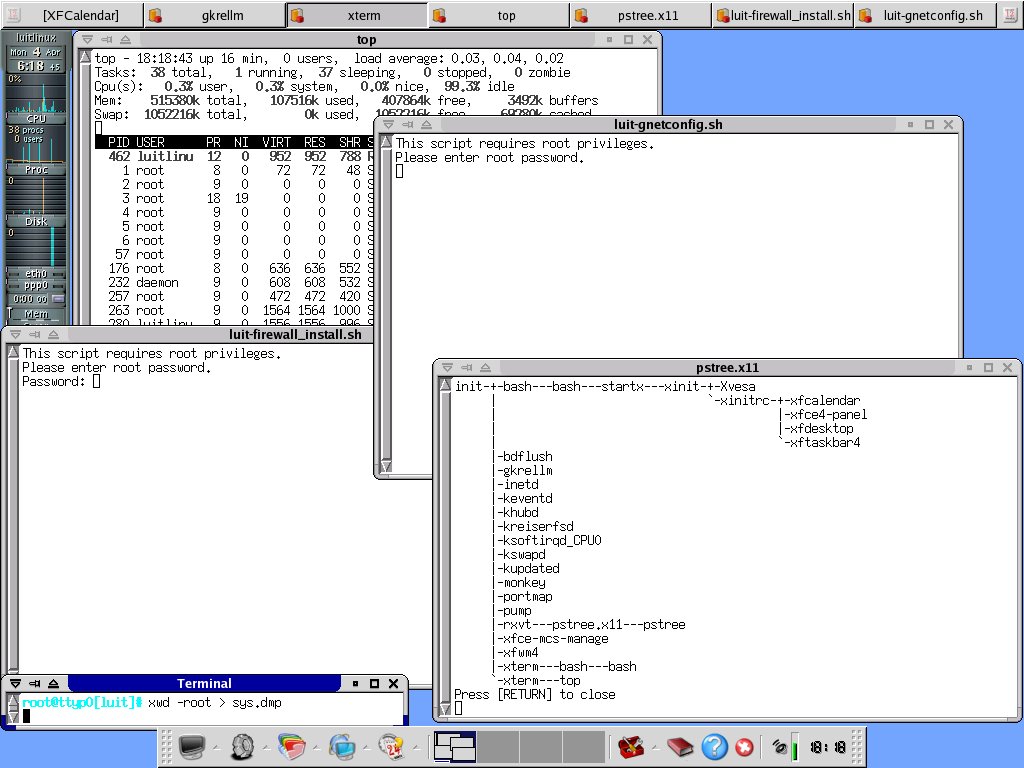Switch to top in the taskbar
The height and width of the screenshot is (768, 1024).
tap(499, 15)
